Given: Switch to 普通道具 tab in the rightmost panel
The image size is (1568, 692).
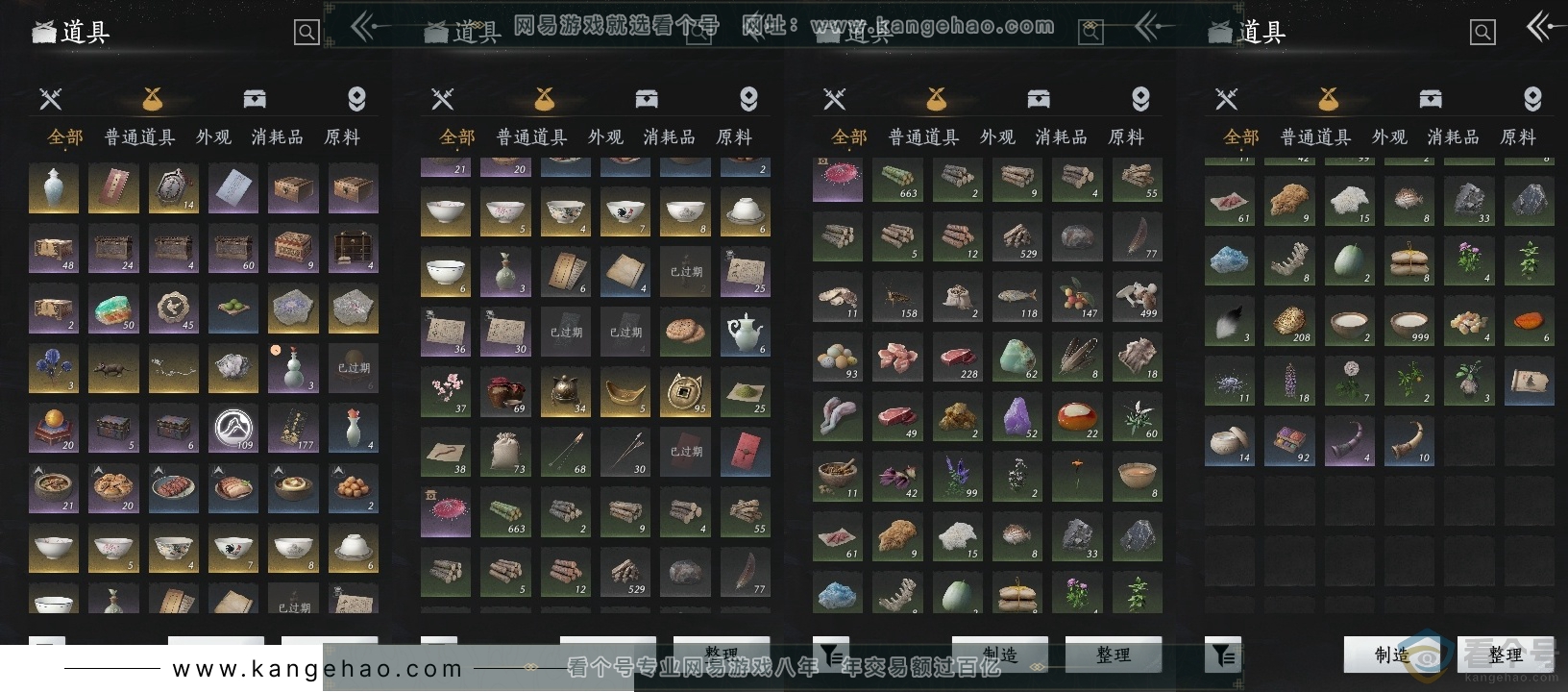Looking at the screenshot, I should point(1316,137).
